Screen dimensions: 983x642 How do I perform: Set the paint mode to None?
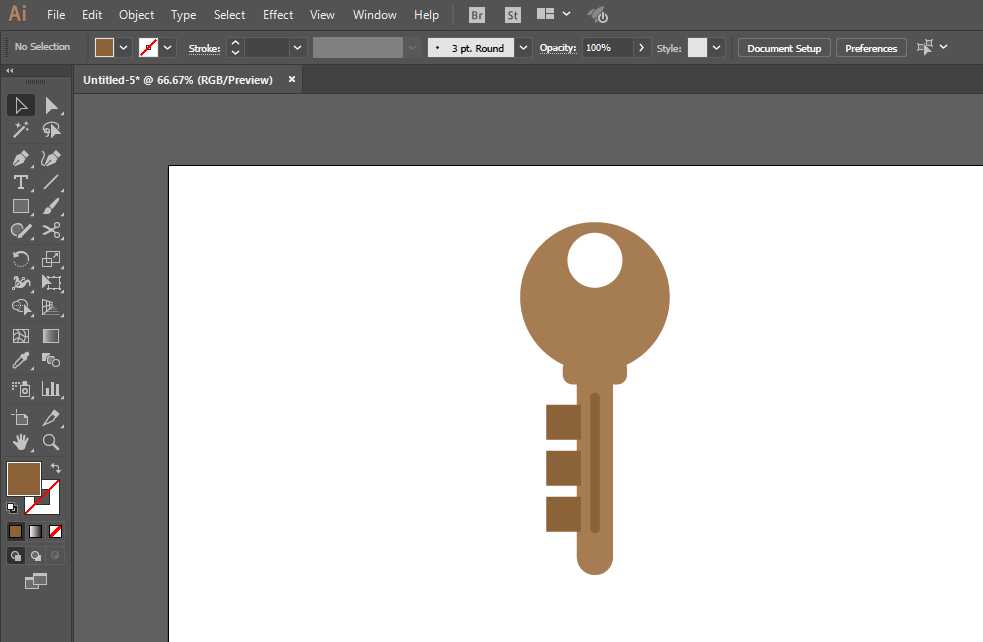point(56,531)
